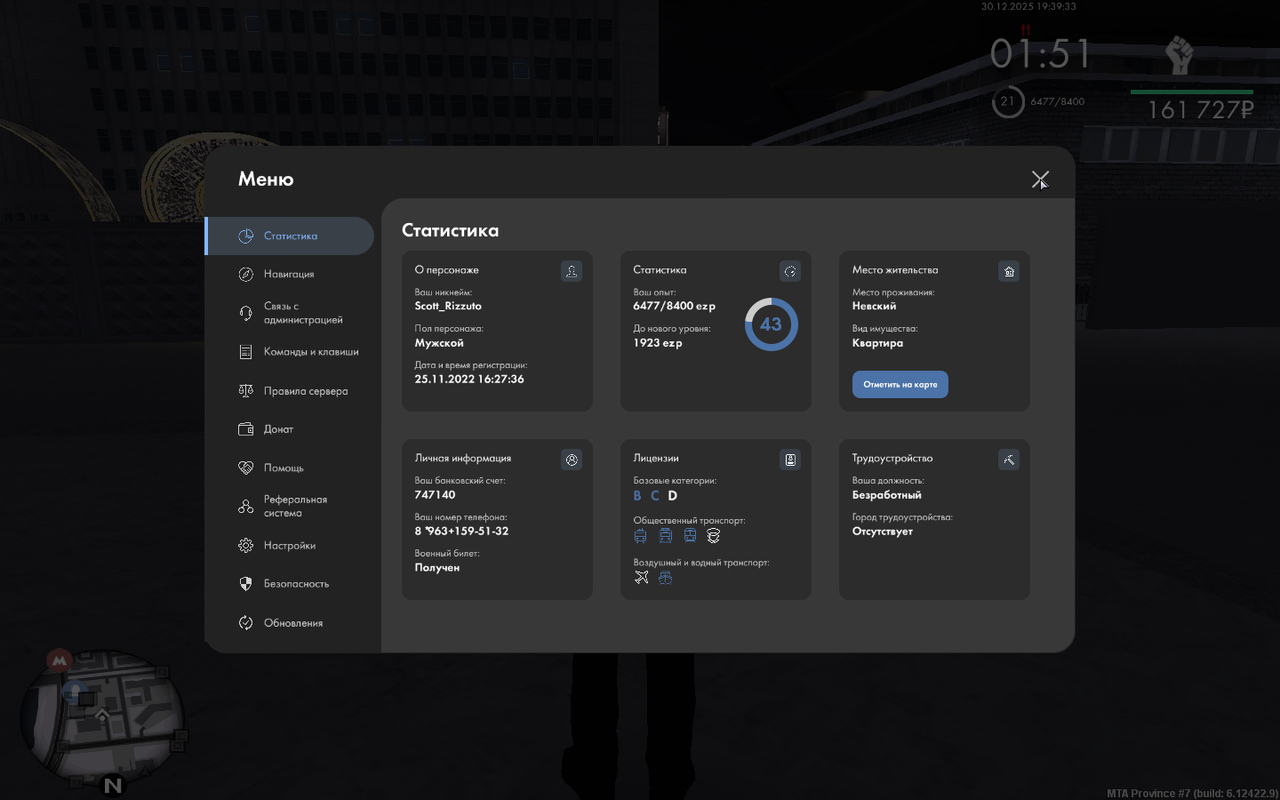Click the house icon on Место жительства card
The width and height of the screenshot is (1280, 800).
1009,271
